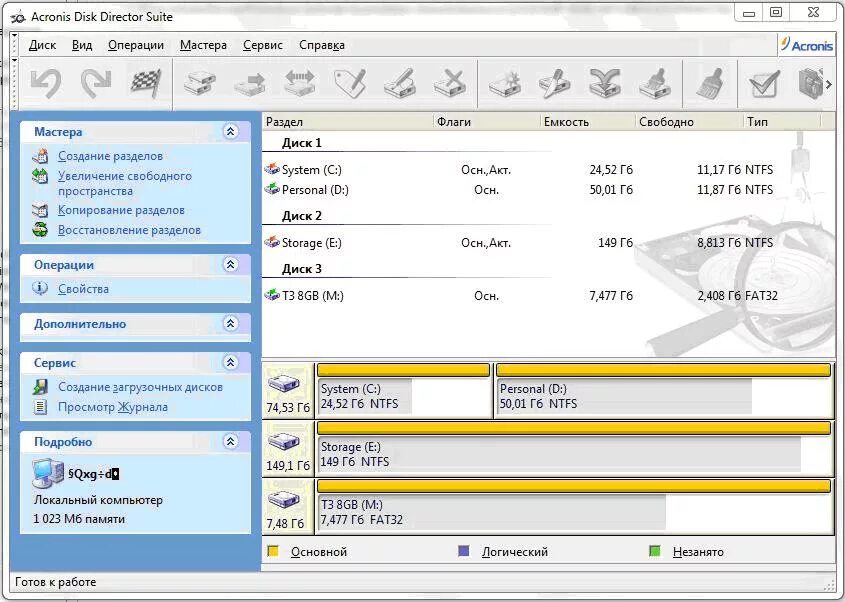The image size is (845, 602).
Task: Click the Undo arrow toolbar icon
Action: (45, 84)
